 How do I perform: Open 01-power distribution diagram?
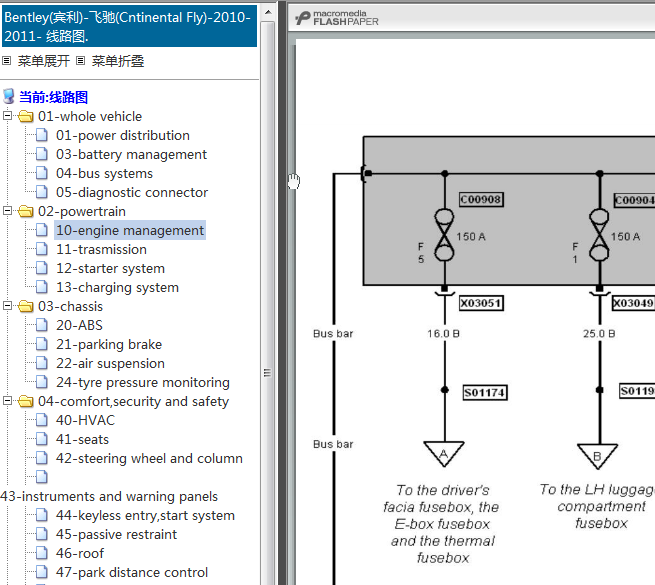(x=123, y=135)
